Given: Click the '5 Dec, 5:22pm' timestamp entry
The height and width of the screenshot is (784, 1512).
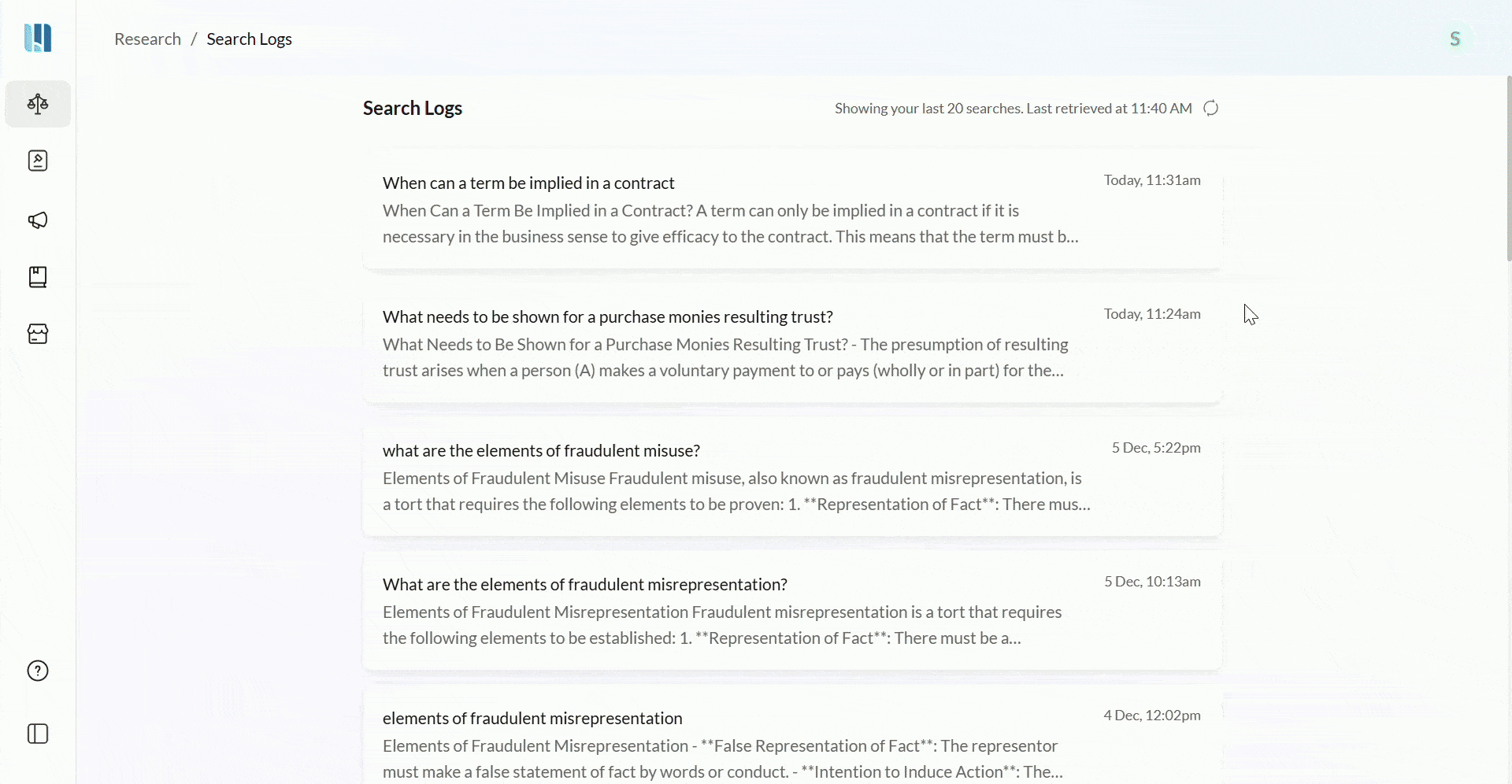Looking at the screenshot, I should [1155, 448].
